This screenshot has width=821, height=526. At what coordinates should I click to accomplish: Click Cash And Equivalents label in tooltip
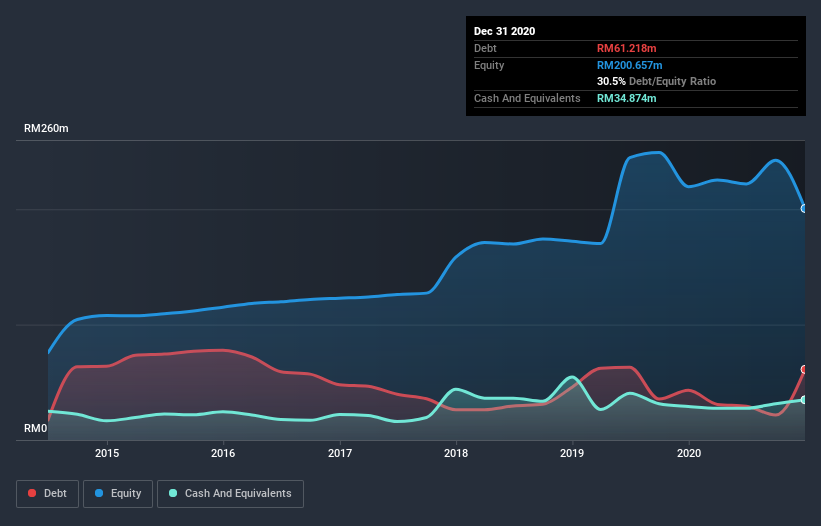(527, 98)
